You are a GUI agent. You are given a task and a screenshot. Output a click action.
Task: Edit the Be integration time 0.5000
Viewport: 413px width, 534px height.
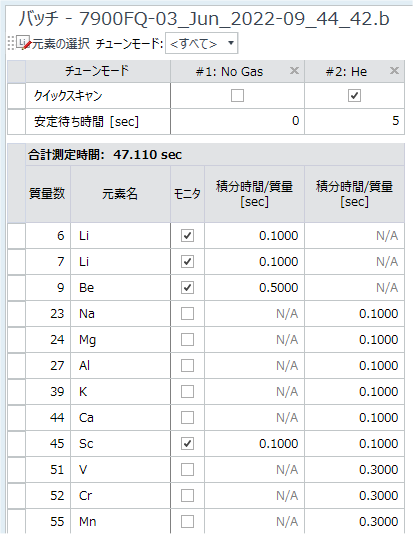coord(254,288)
